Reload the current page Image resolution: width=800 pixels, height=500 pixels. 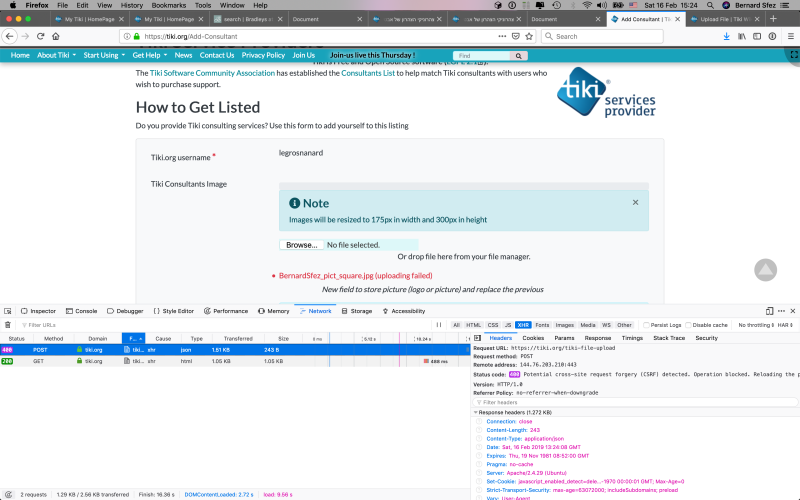pos(40,36)
